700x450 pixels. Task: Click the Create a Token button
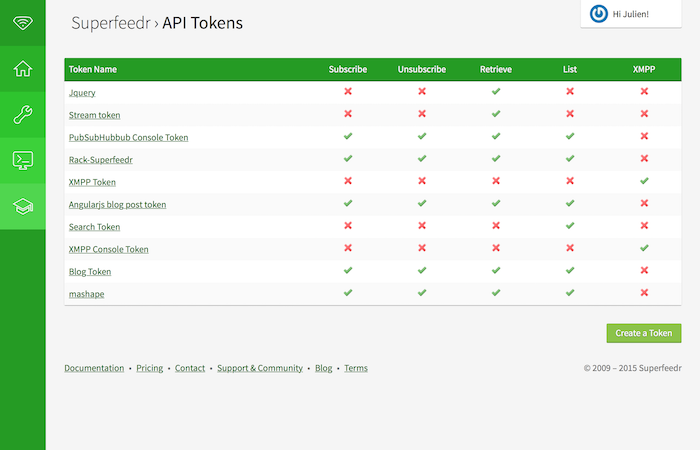(644, 333)
